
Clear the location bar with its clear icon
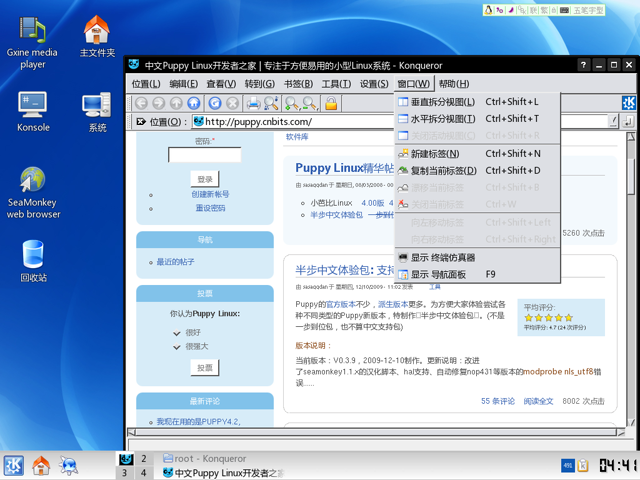[141, 122]
